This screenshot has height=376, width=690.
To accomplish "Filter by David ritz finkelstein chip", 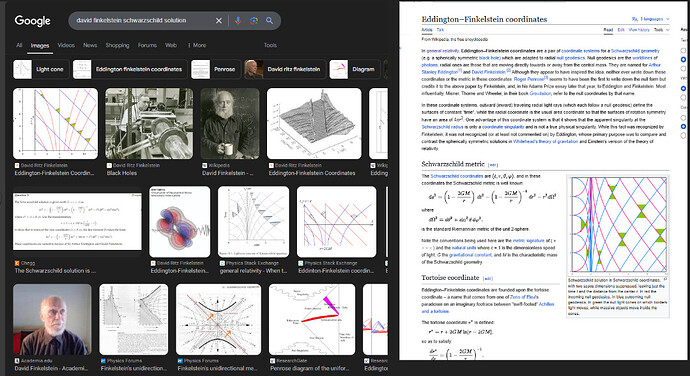I will pos(285,69).
